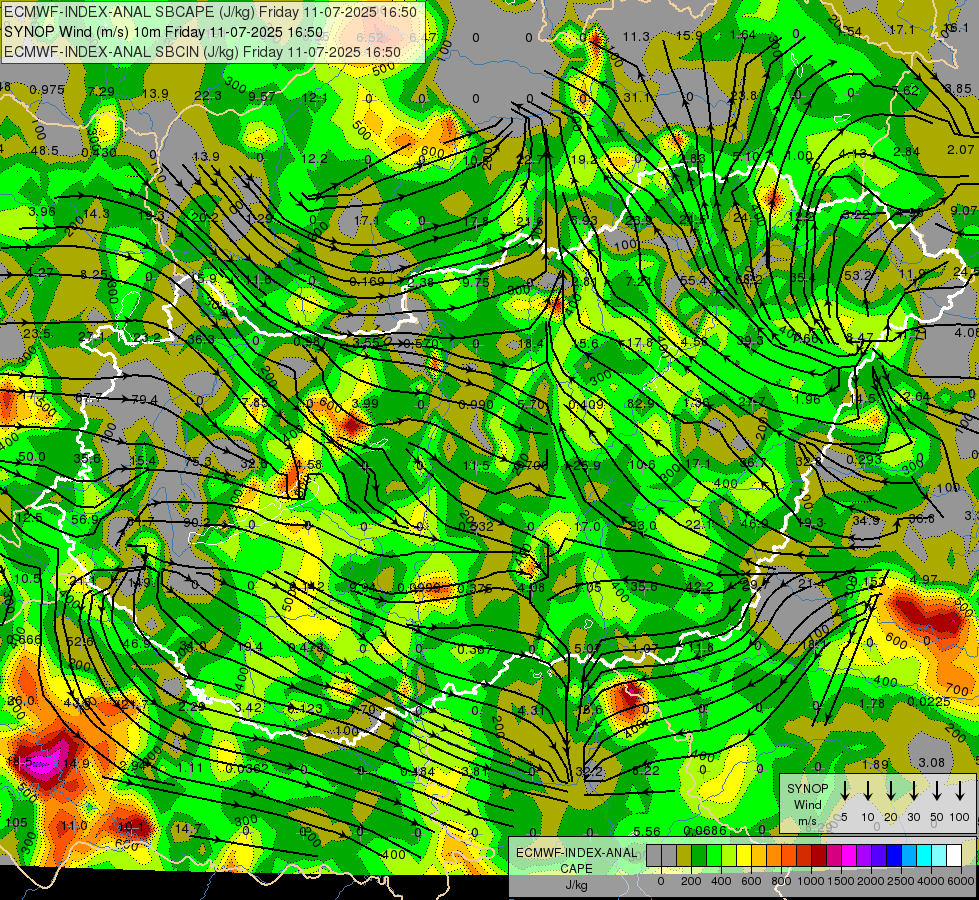Click the wind arrow above 20 m/s
Viewport: 979px width, 900px height.
(x=890, y=791)
